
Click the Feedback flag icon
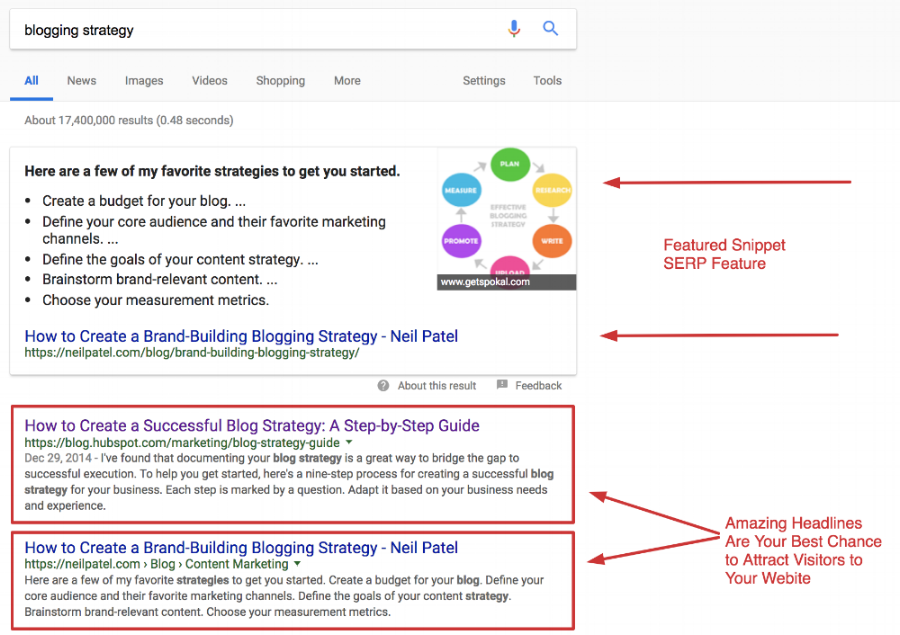pyautogui.click(x=502, y=385)
